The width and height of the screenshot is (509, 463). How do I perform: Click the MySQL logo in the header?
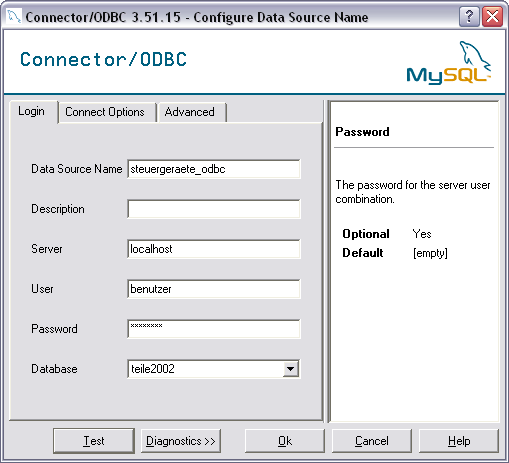449,63
